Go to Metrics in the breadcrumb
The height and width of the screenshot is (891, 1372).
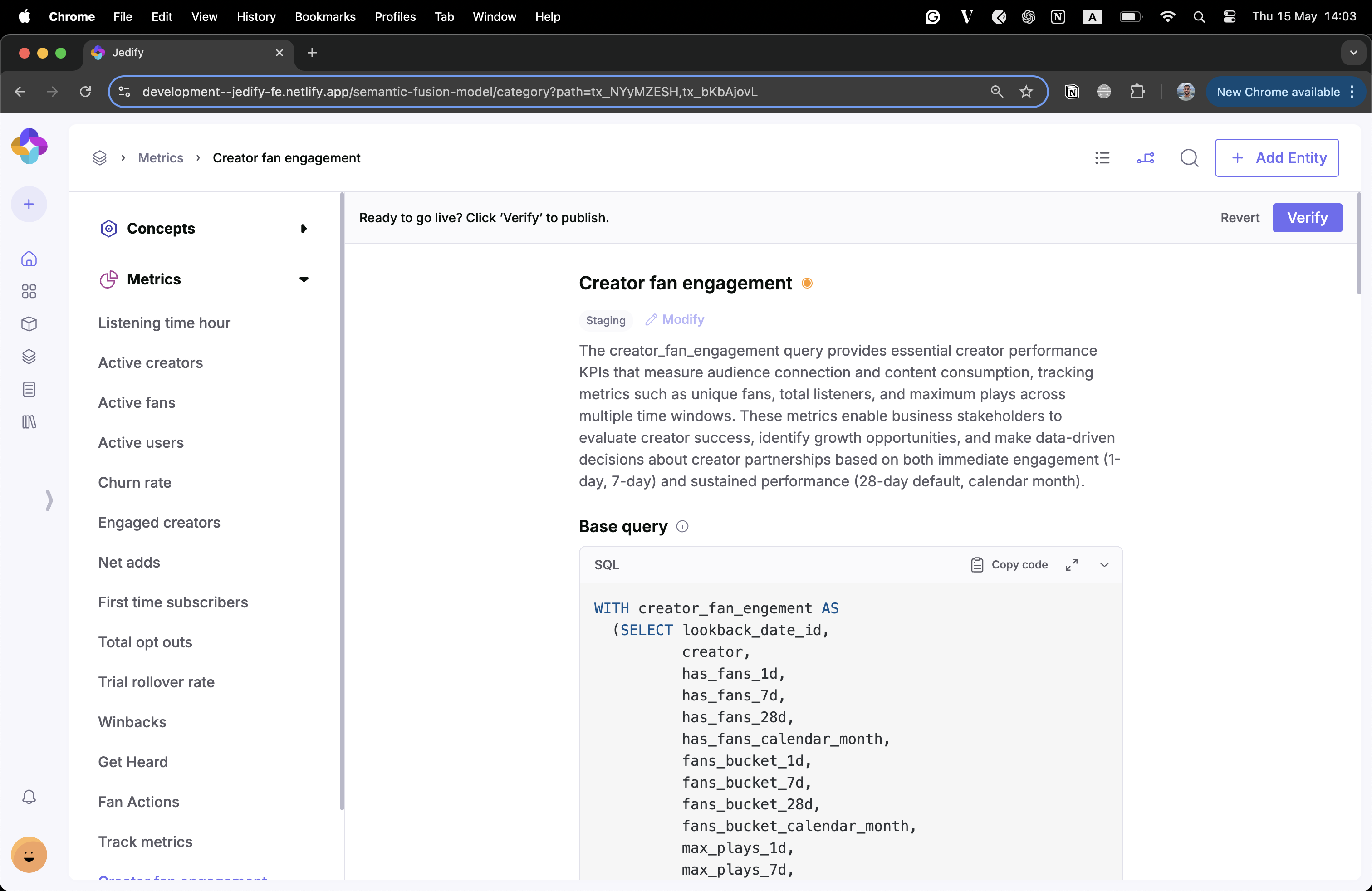click(160, 158)
